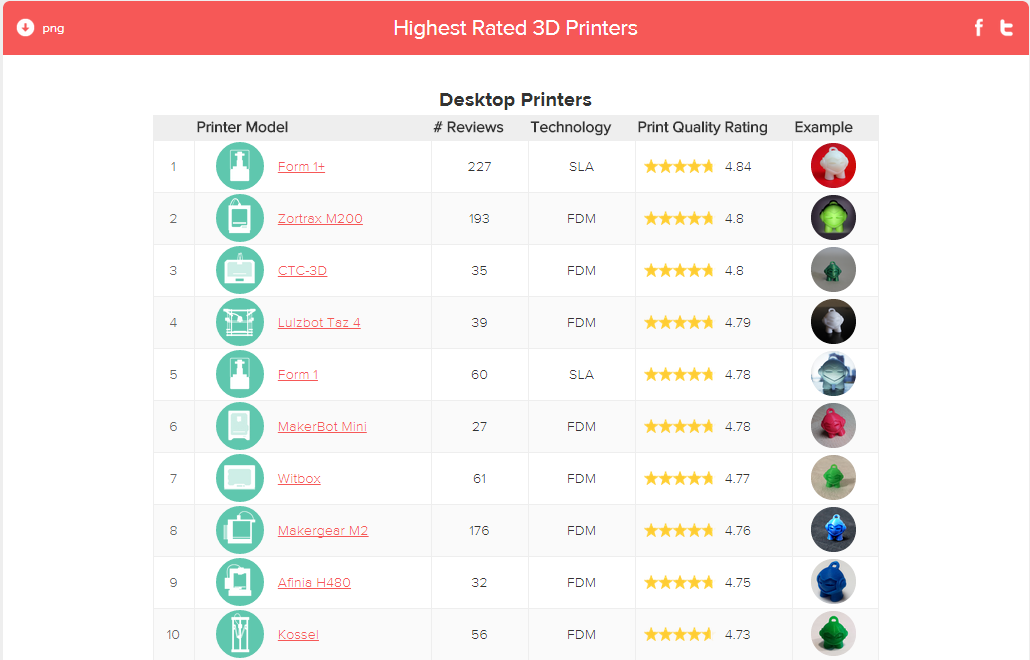The height and width of the screenshot is (660, 1030).
Task: View MakerBot Mini example thumbnail
Action: [x=833, y=426]
